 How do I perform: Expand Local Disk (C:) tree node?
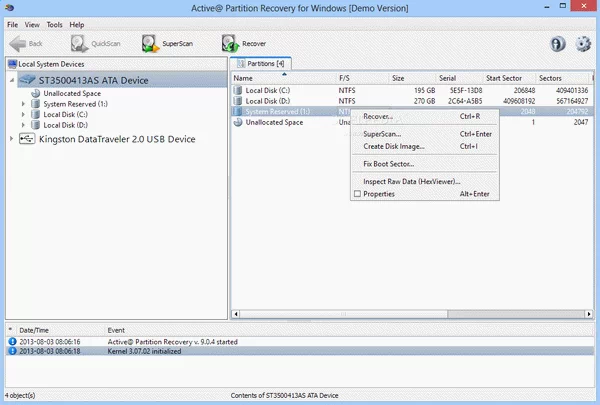tap(23, 114)
